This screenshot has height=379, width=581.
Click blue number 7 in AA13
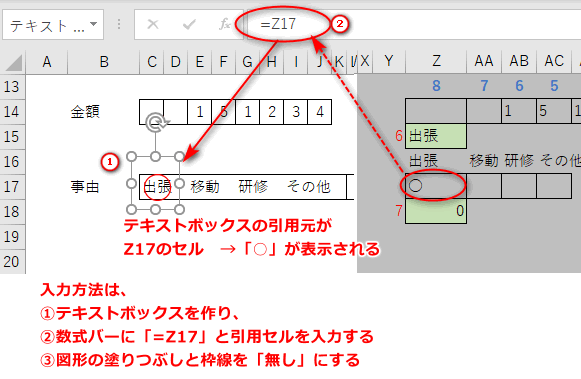click(x=484, y=86)
